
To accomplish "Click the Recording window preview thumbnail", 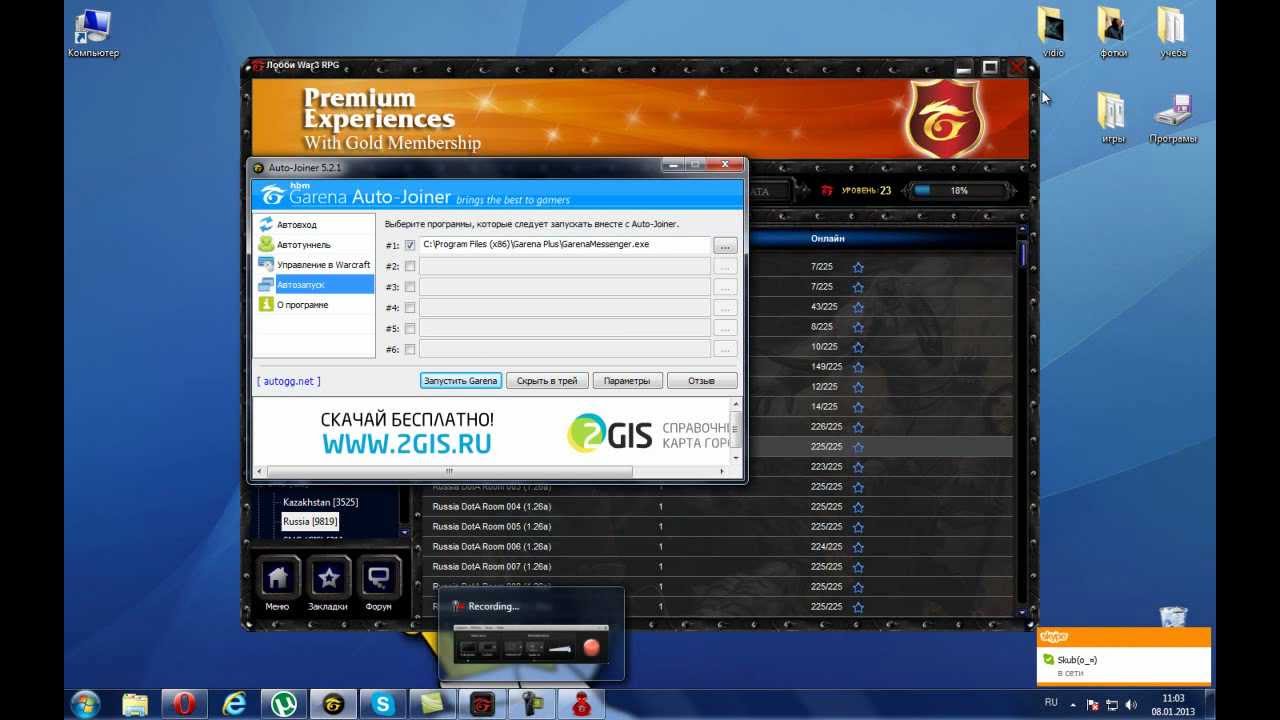I will 531,646.
